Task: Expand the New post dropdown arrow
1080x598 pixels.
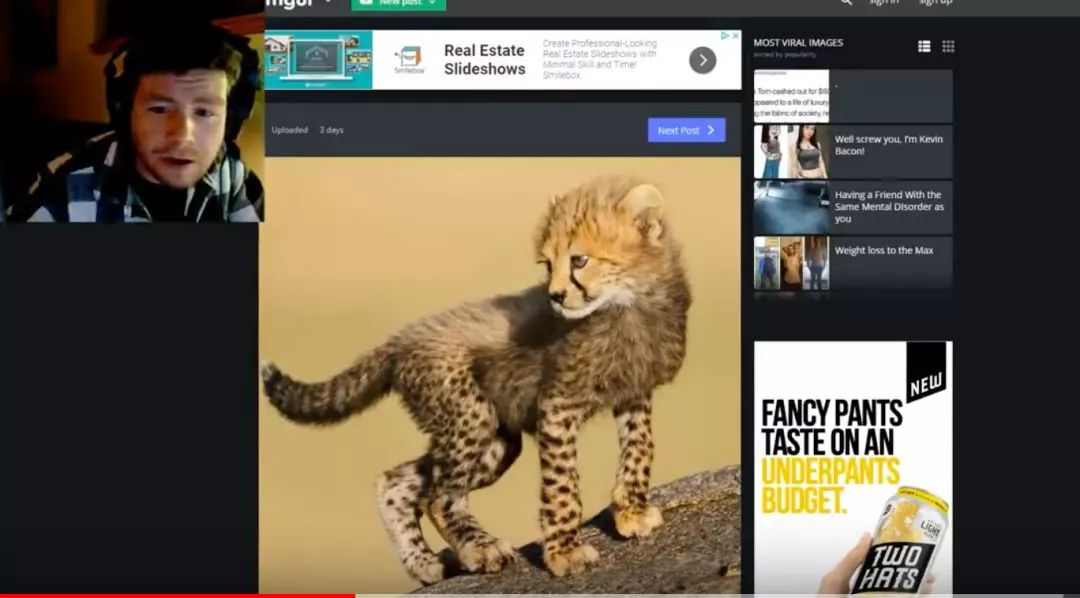Action: (x=432, y=3)
